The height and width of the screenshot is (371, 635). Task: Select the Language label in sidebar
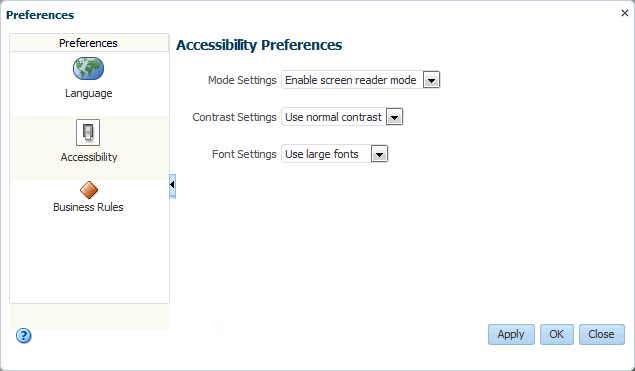(89, 93)
